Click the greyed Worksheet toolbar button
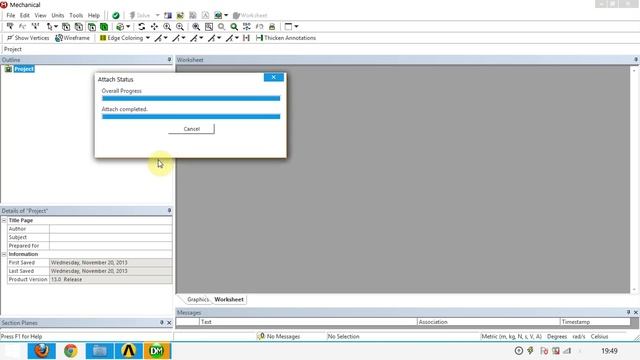 (x=250, y=16)
